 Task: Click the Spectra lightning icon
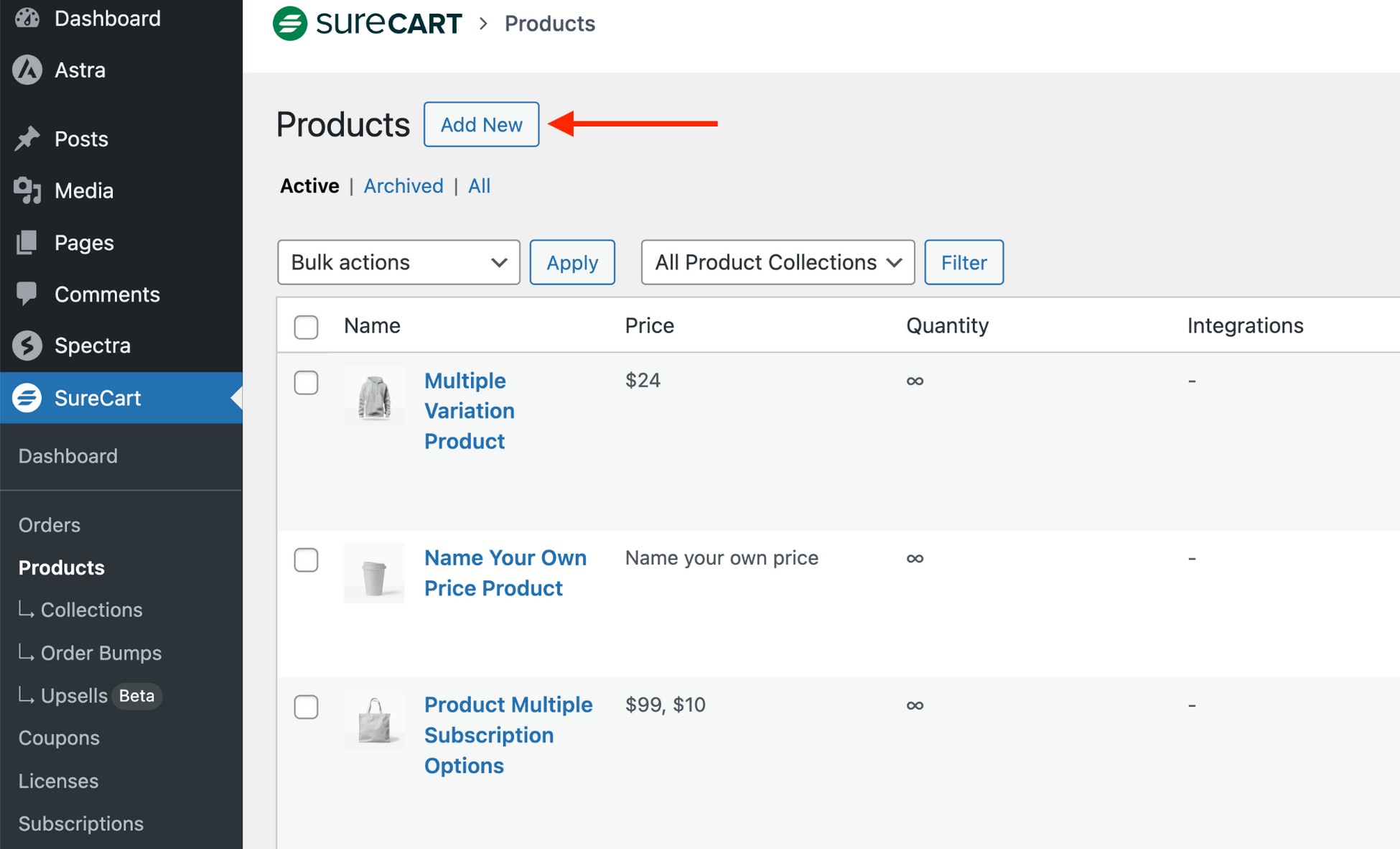pos(27,345)
